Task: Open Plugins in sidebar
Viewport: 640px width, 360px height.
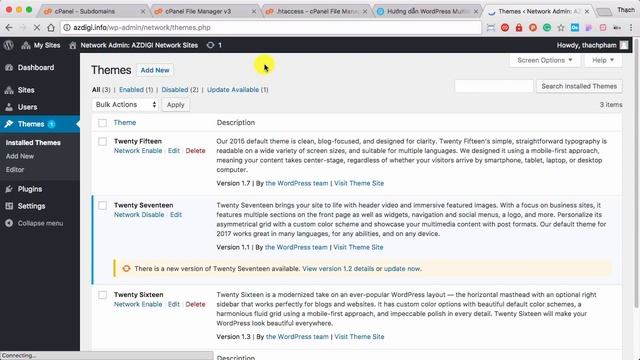Action: (30, 189)
